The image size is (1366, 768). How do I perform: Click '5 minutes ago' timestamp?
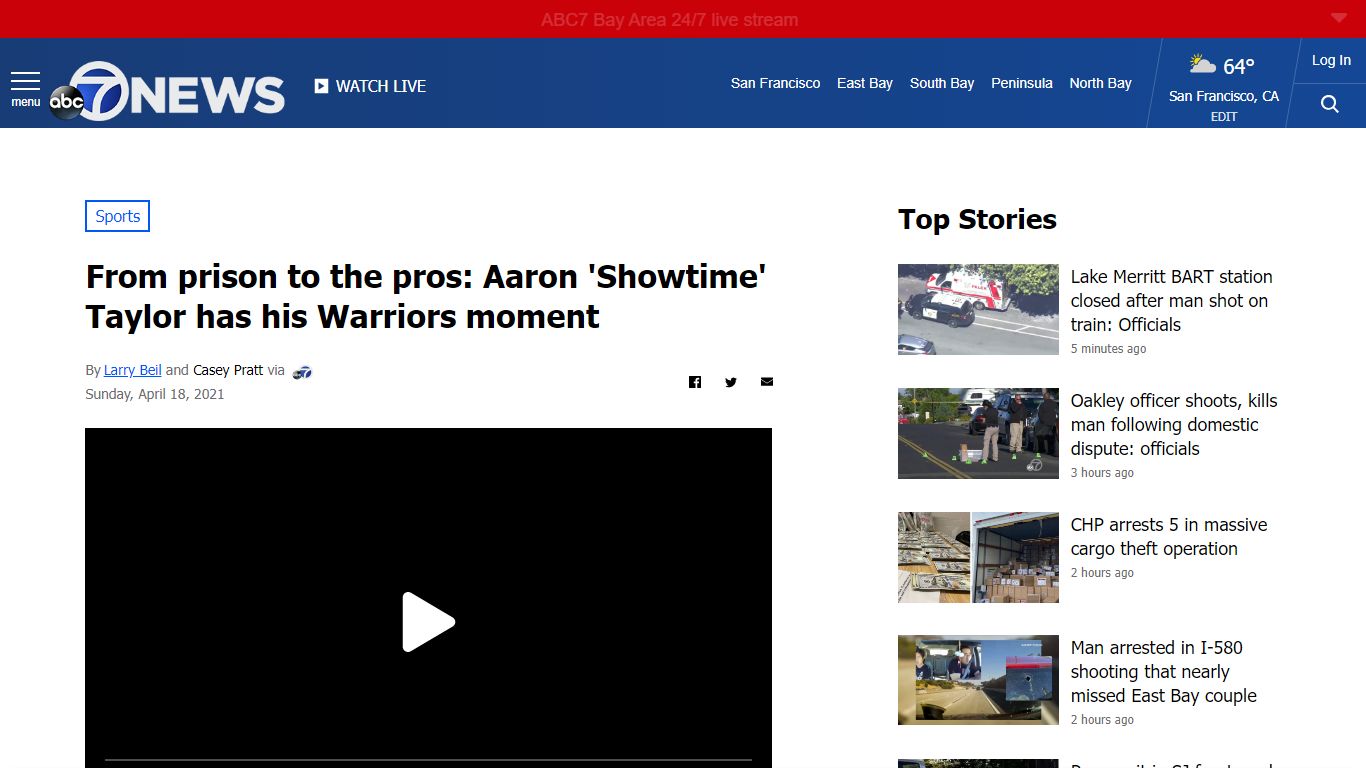(x=1108, y=349)
